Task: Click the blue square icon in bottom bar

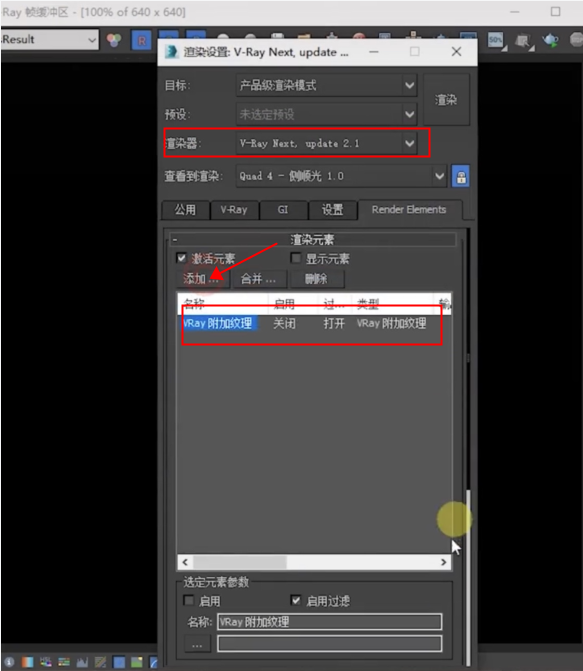Action: [x=119, y=662]
